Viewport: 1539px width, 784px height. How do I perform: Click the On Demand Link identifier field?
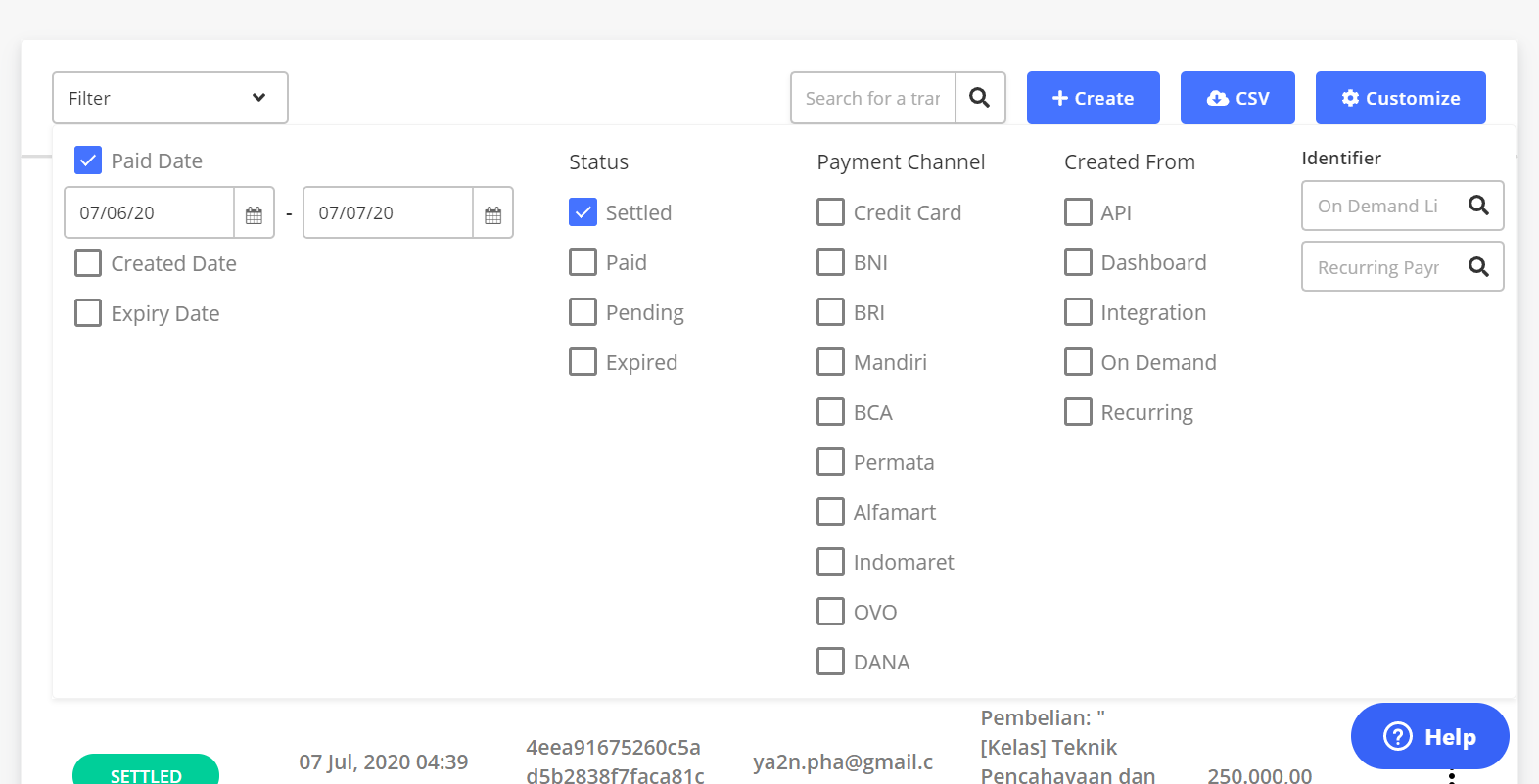pos(1378,206)
